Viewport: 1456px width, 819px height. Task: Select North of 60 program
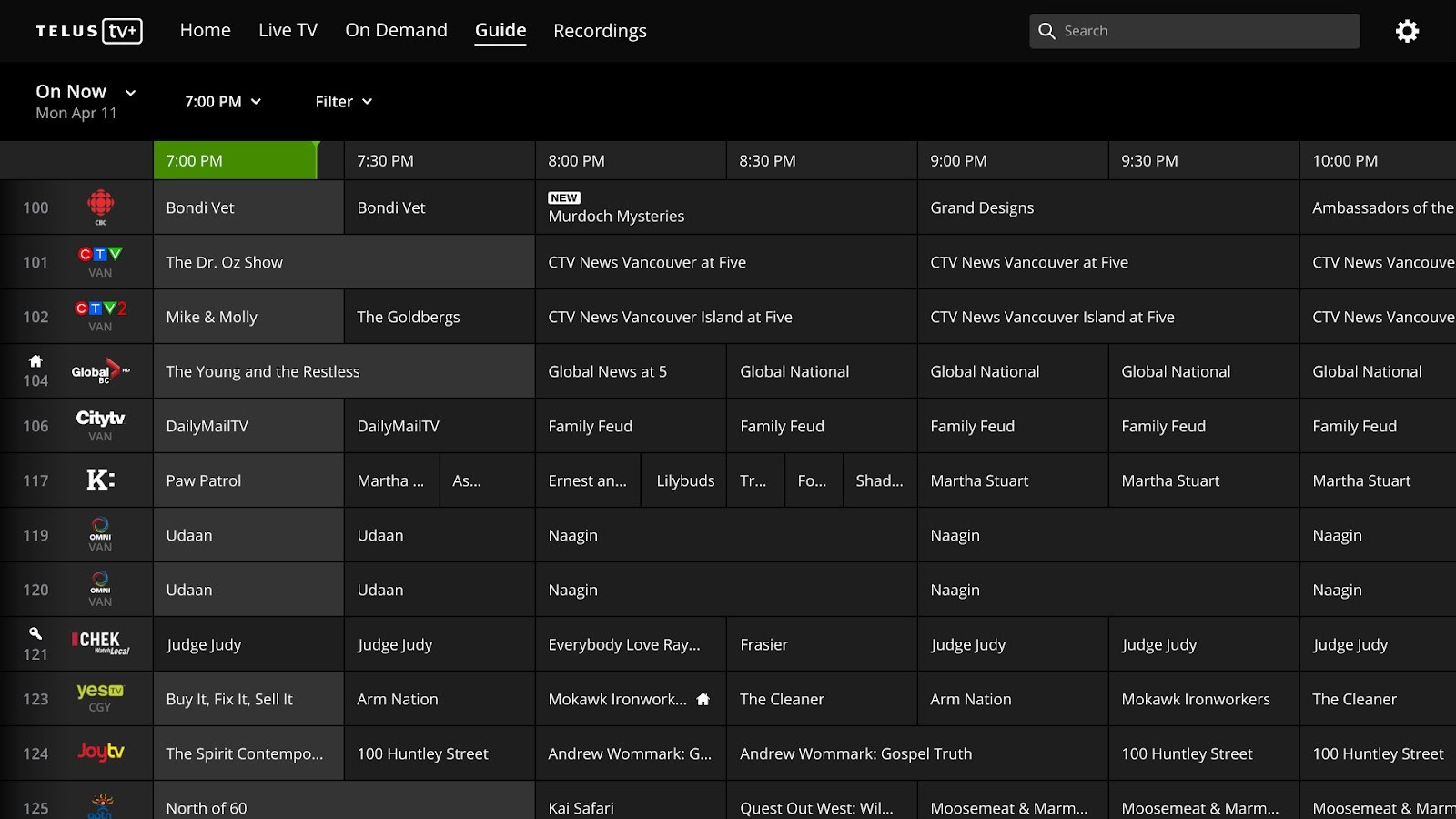344,801
